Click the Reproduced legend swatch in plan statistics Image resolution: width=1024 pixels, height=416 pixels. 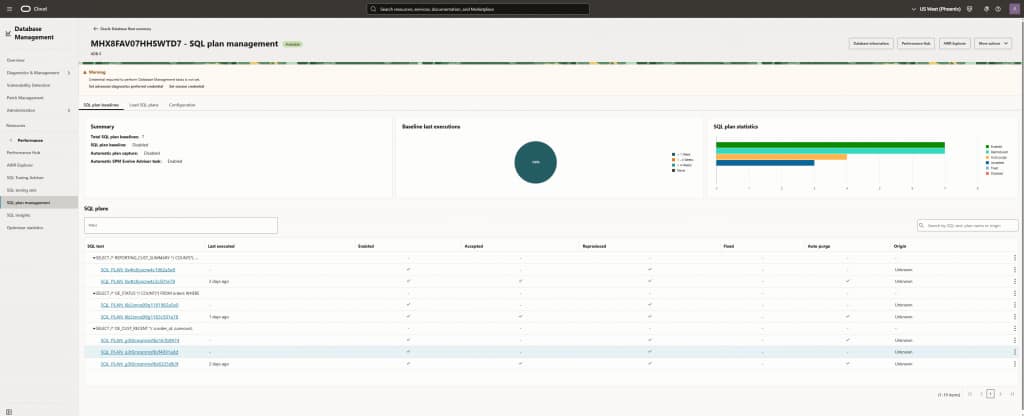[x=987, y=152]
